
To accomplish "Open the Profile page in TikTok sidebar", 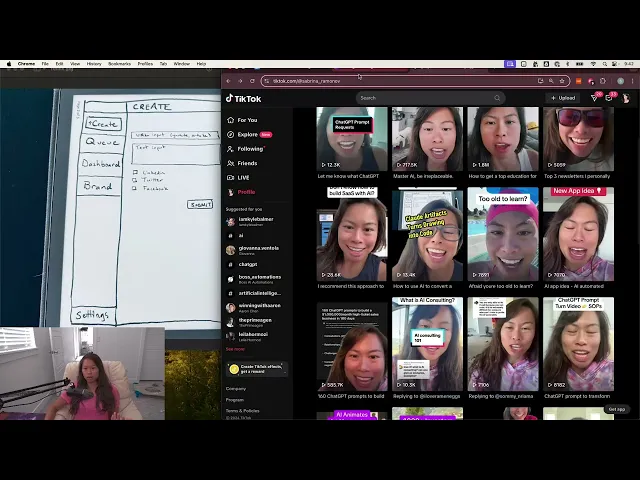I will [241, 192].
